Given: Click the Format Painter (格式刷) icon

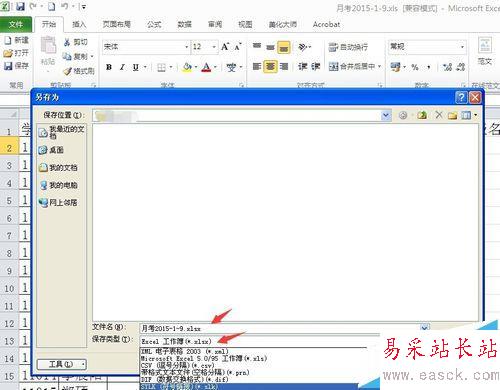Looking at the screenshot, I should (68, 71).
